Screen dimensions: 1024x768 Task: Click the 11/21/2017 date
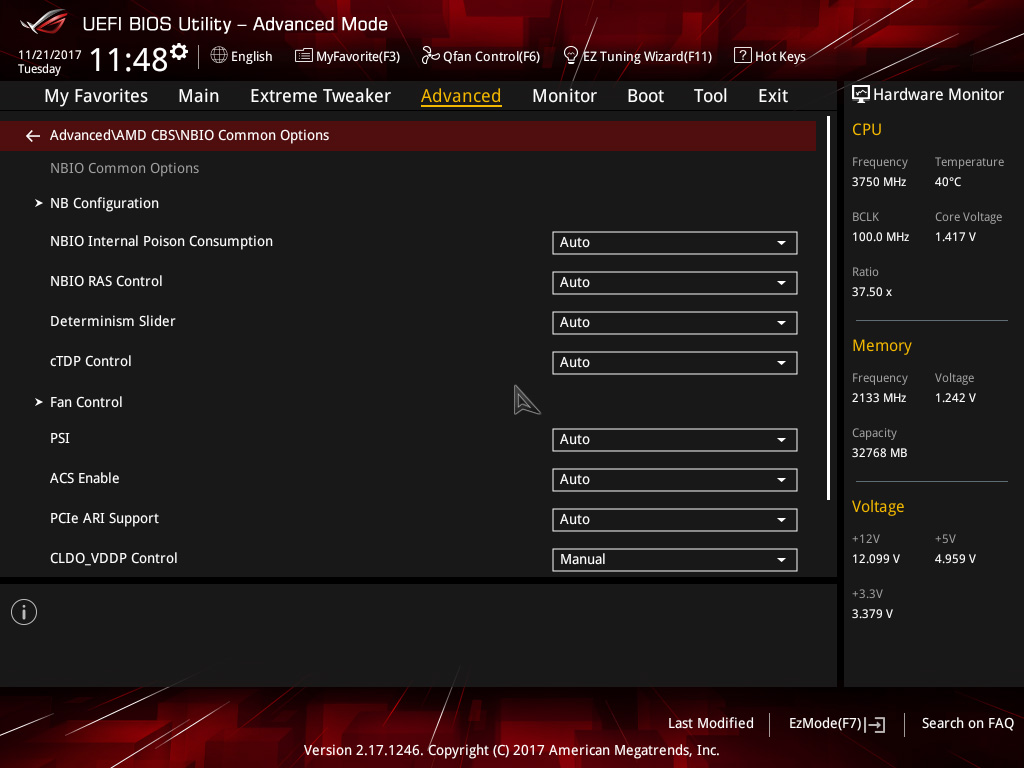point(50,55)
